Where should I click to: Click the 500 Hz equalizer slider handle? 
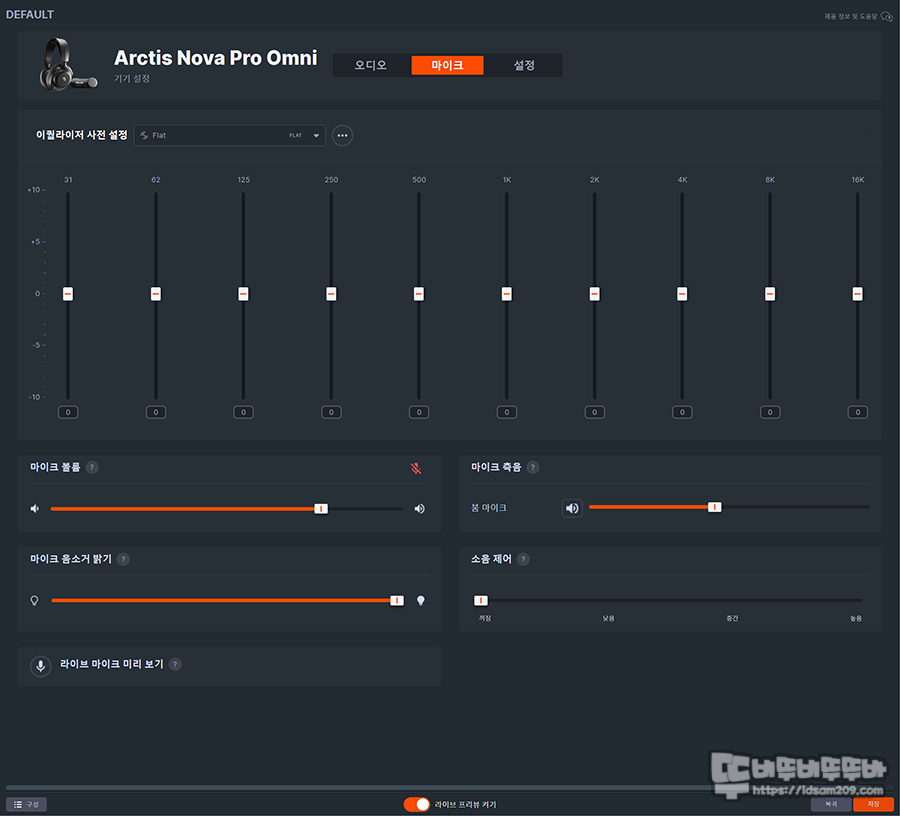[x=419, y=294]
